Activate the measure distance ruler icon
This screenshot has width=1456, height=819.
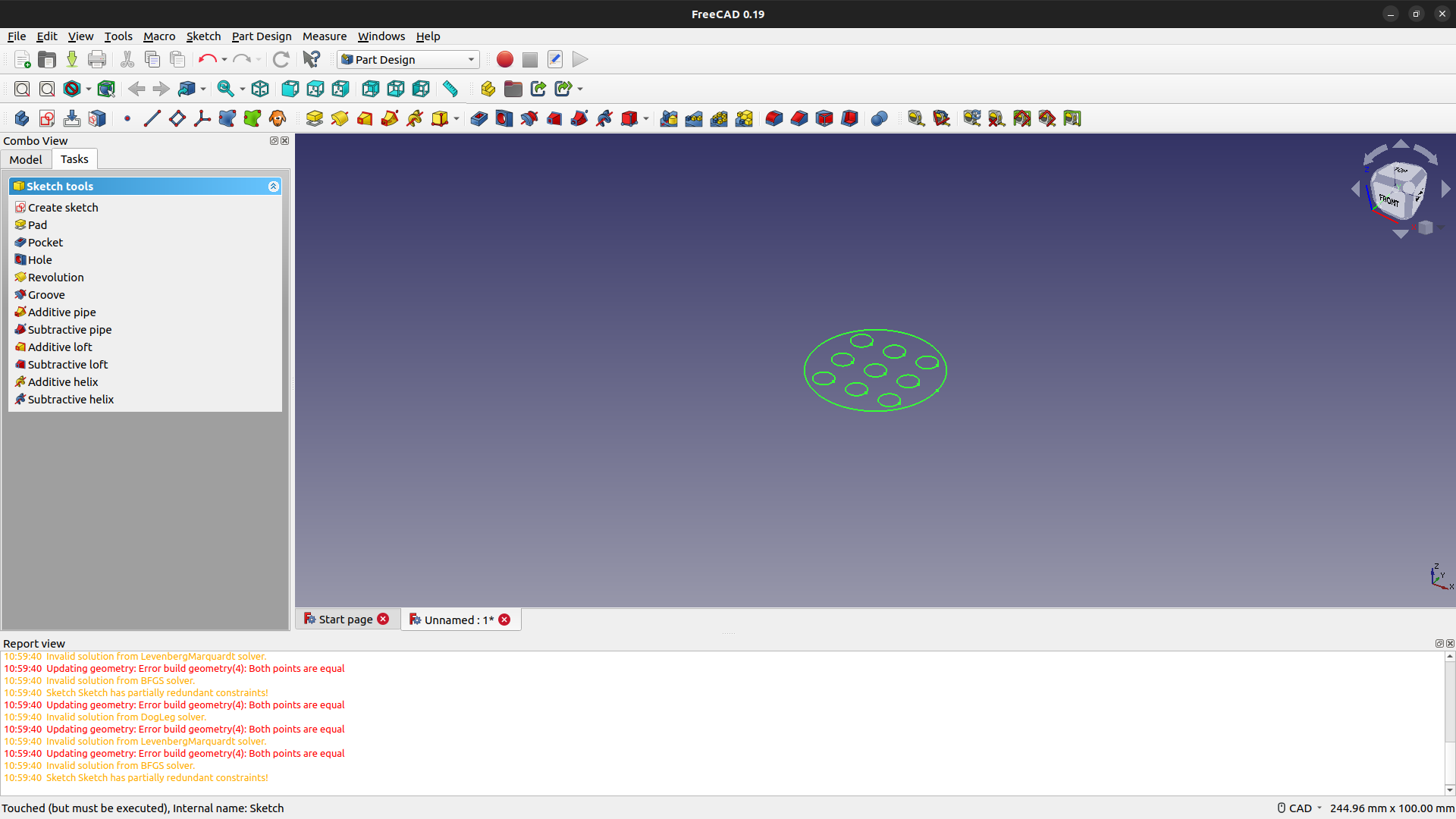(x=450, y=89)
